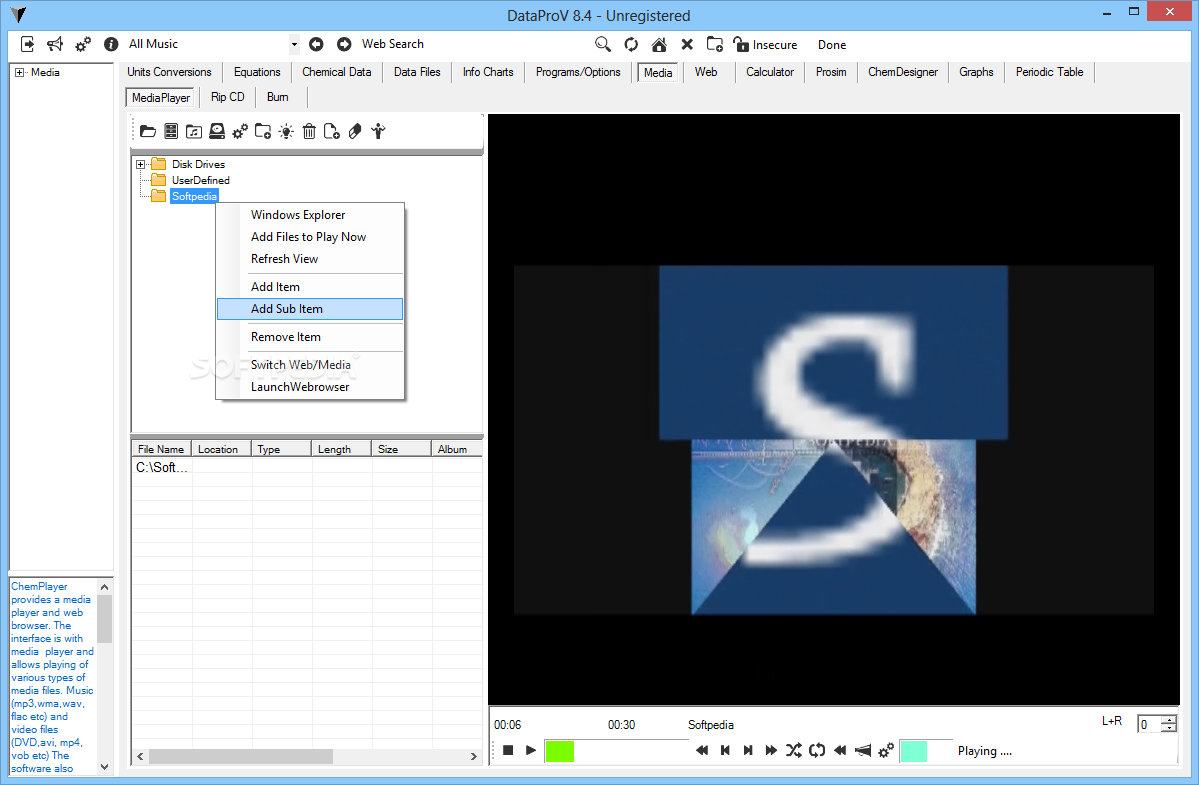This screenshot has width=1199, height=785.
Task: Click the Web Search label
Action: pyautogui.click(x=393, y=44)
